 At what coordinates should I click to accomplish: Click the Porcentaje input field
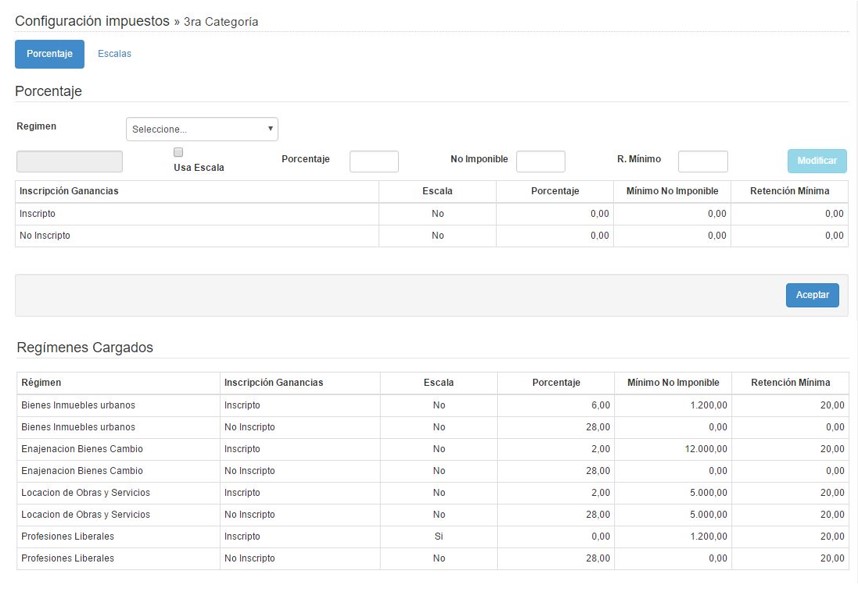pos(373,161)
